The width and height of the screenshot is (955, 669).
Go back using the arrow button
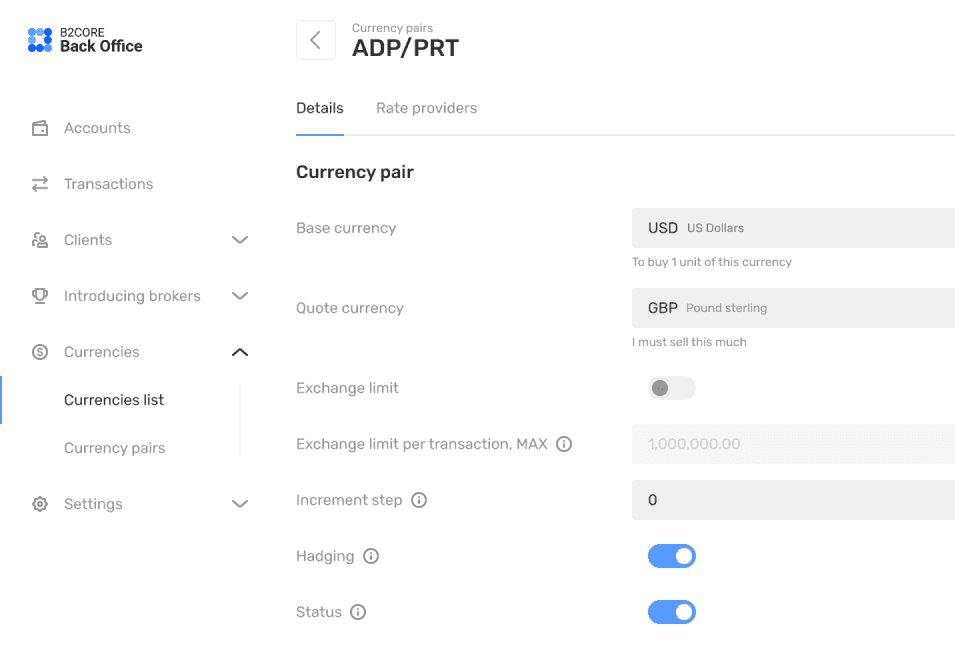[315, 40]
